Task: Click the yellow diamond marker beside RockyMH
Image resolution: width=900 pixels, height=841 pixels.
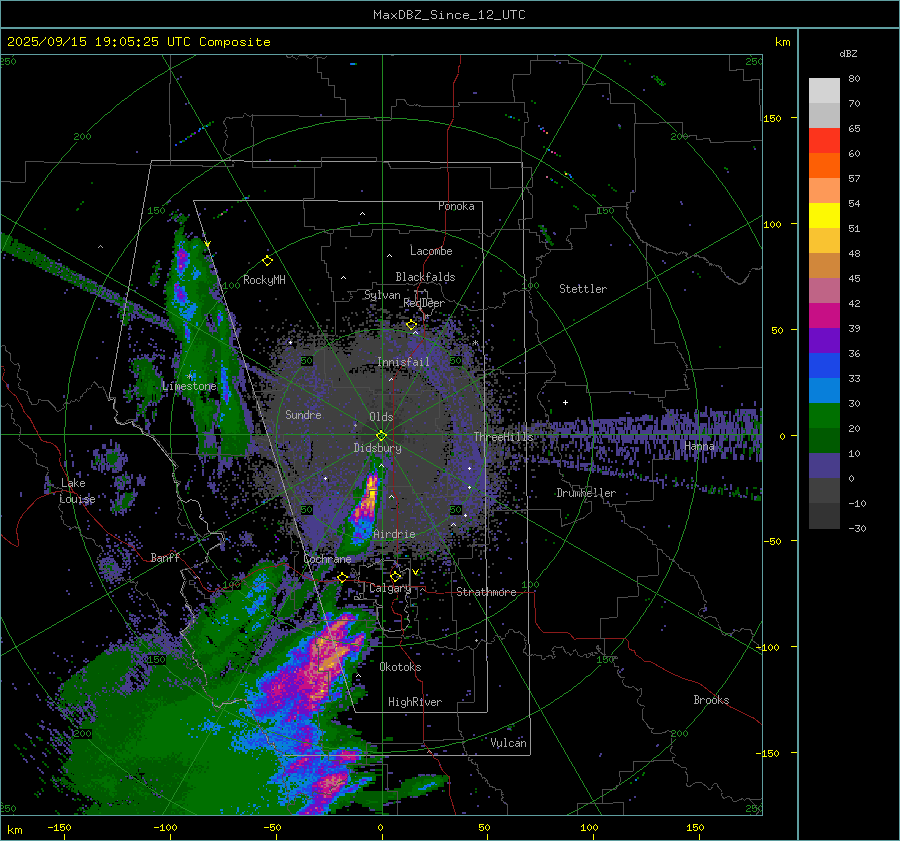Action: pos(267,261)
